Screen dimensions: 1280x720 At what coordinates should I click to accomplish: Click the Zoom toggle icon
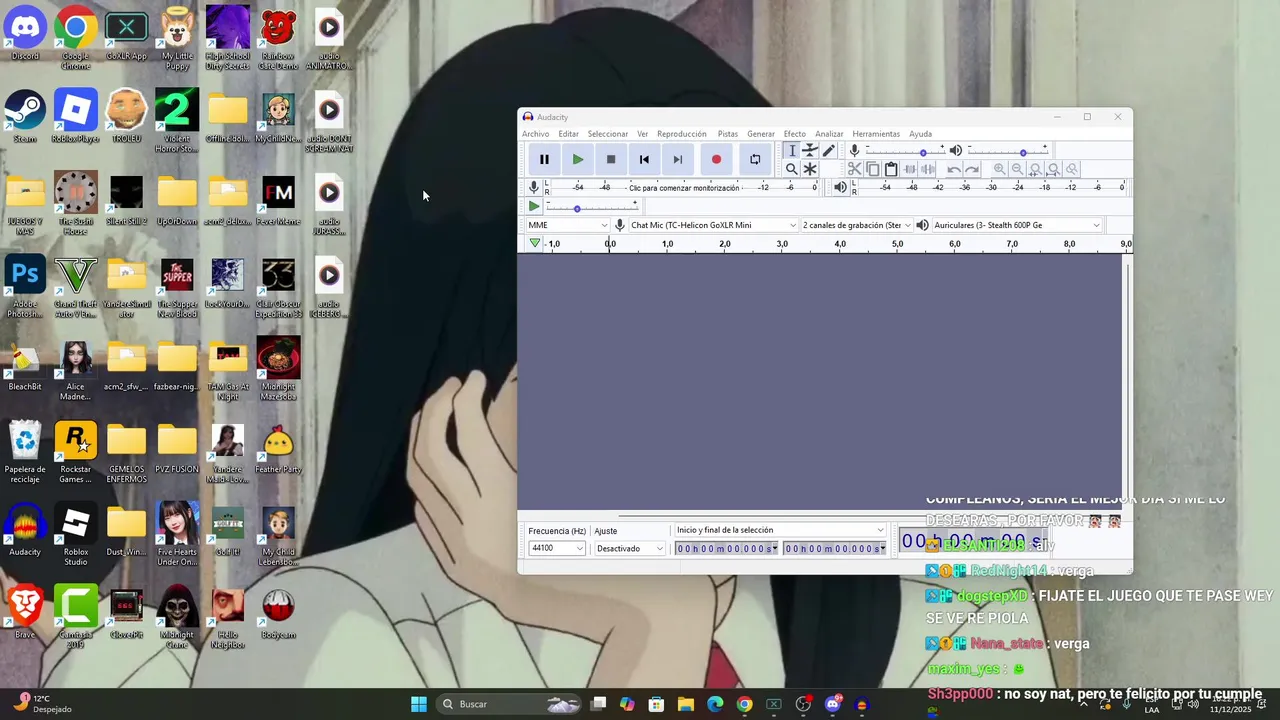coord(1072,169)
